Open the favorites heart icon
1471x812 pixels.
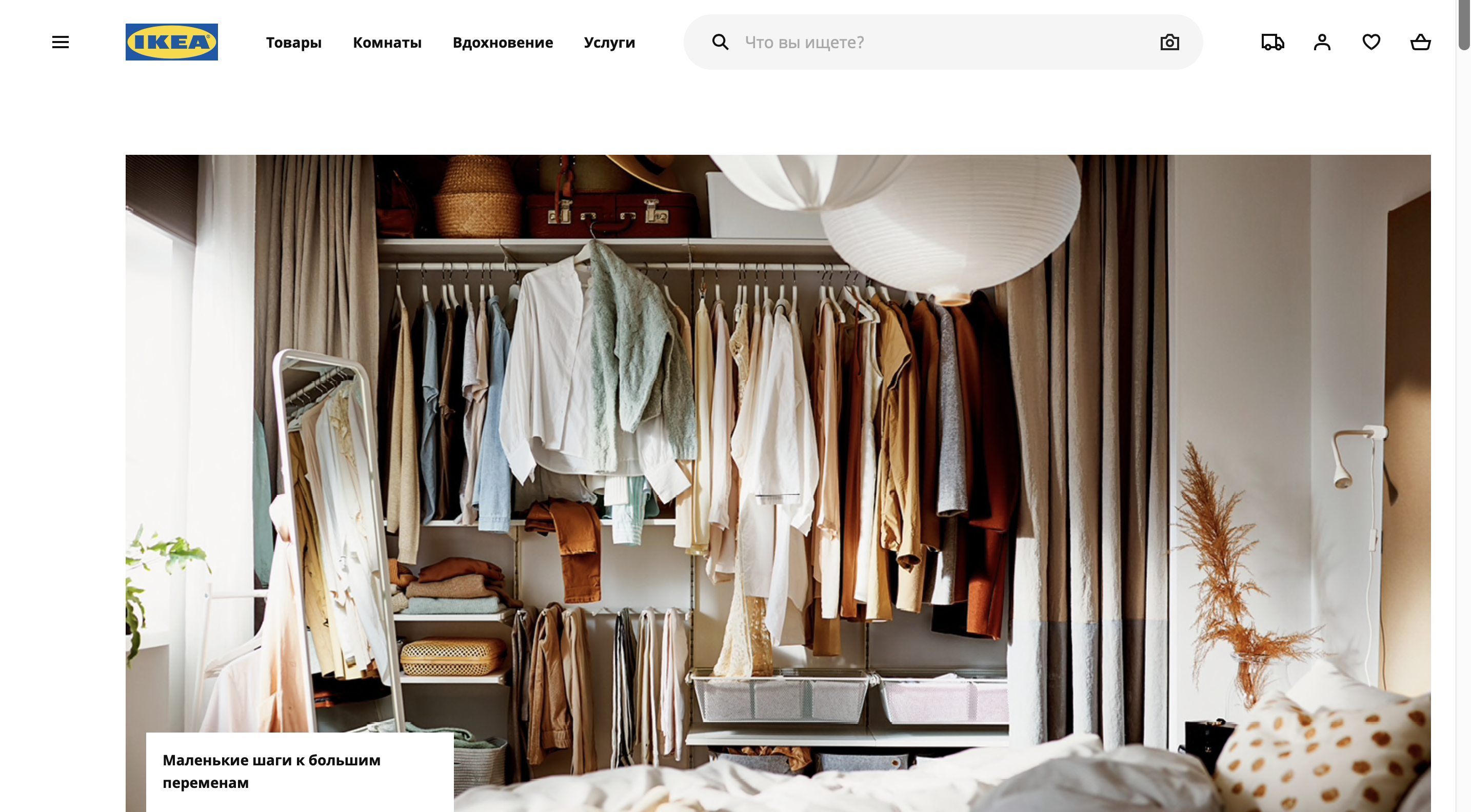(1371, 42)
